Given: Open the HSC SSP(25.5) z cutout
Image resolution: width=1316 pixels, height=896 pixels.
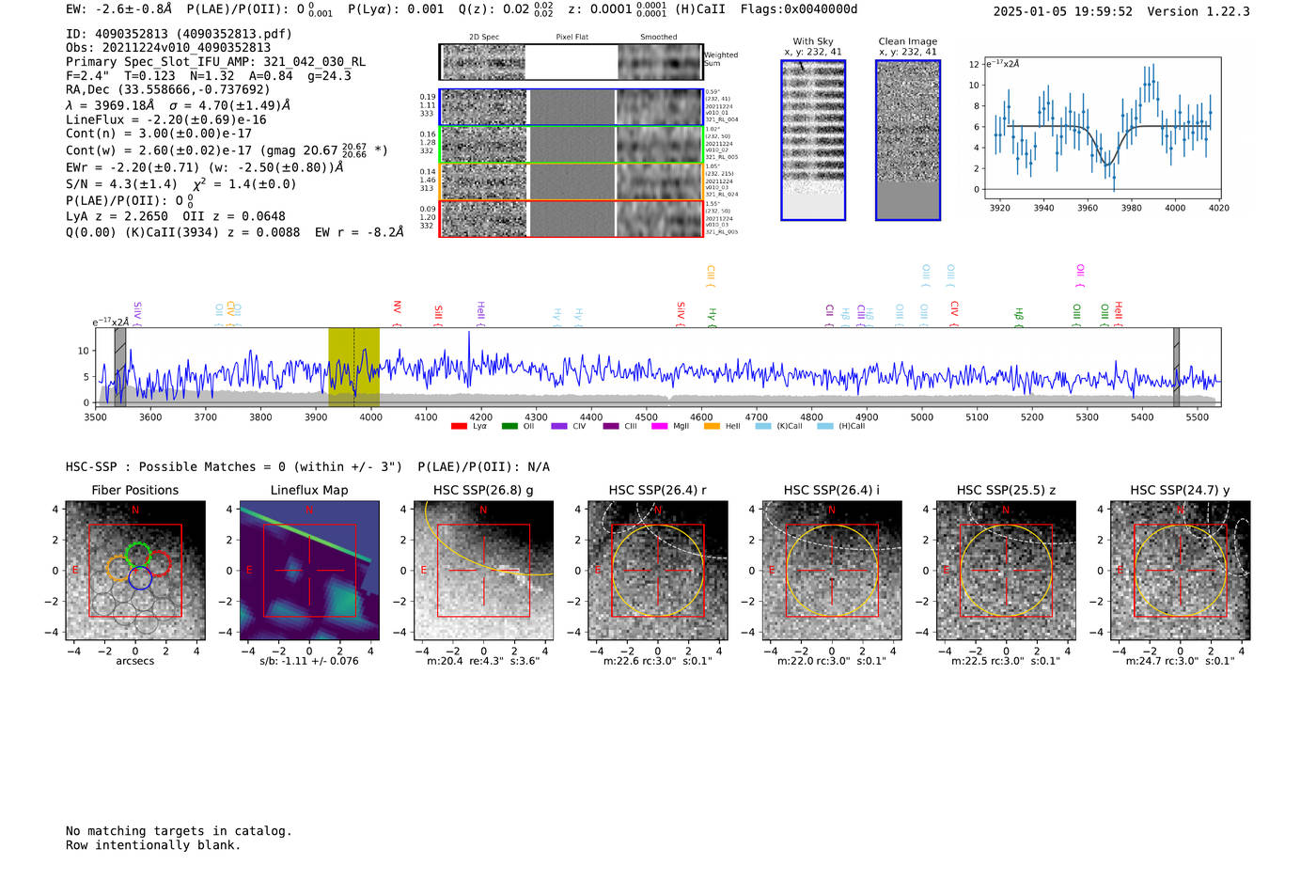Looking at the screenshot, I should click(1006, 571).
